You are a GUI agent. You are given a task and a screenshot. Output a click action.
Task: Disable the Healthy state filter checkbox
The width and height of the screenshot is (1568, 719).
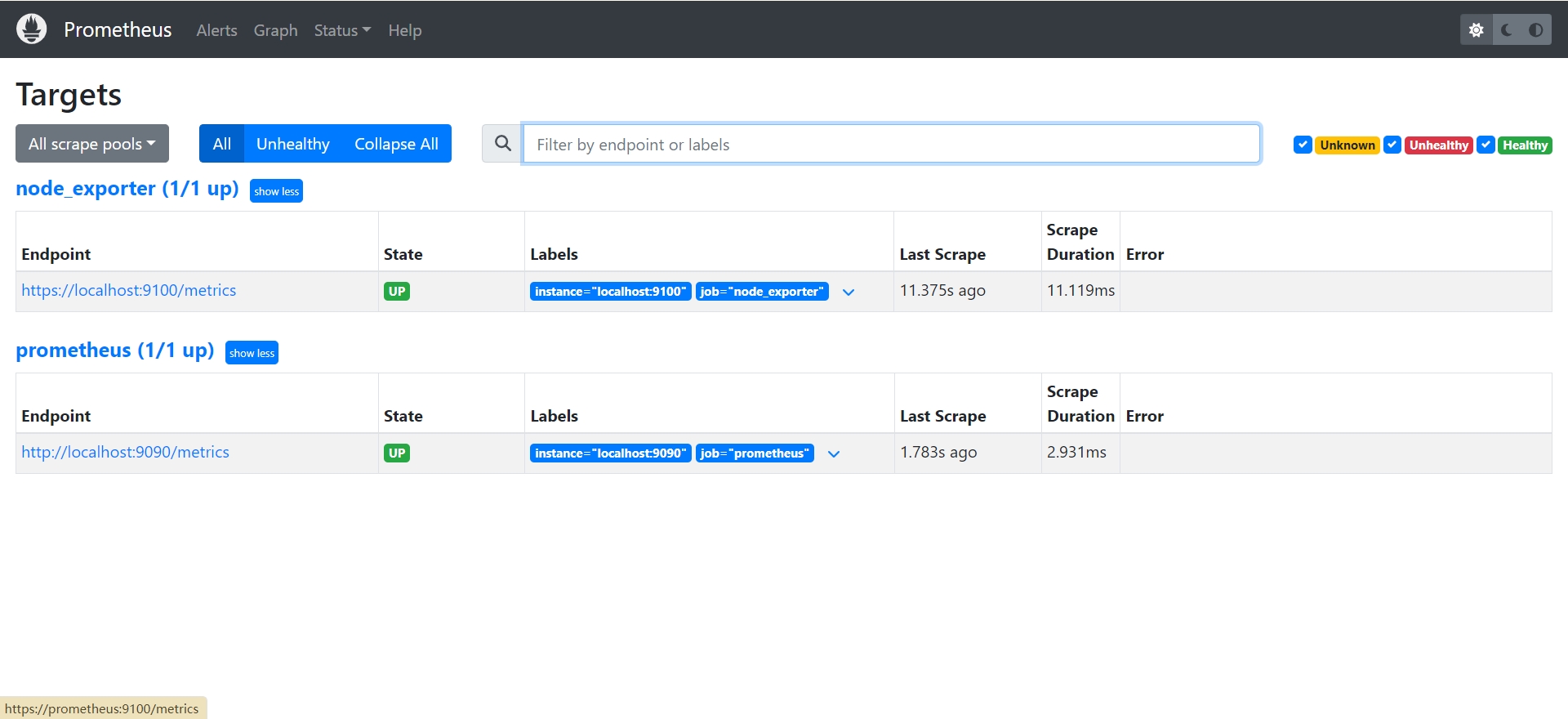coord(1486,145)
